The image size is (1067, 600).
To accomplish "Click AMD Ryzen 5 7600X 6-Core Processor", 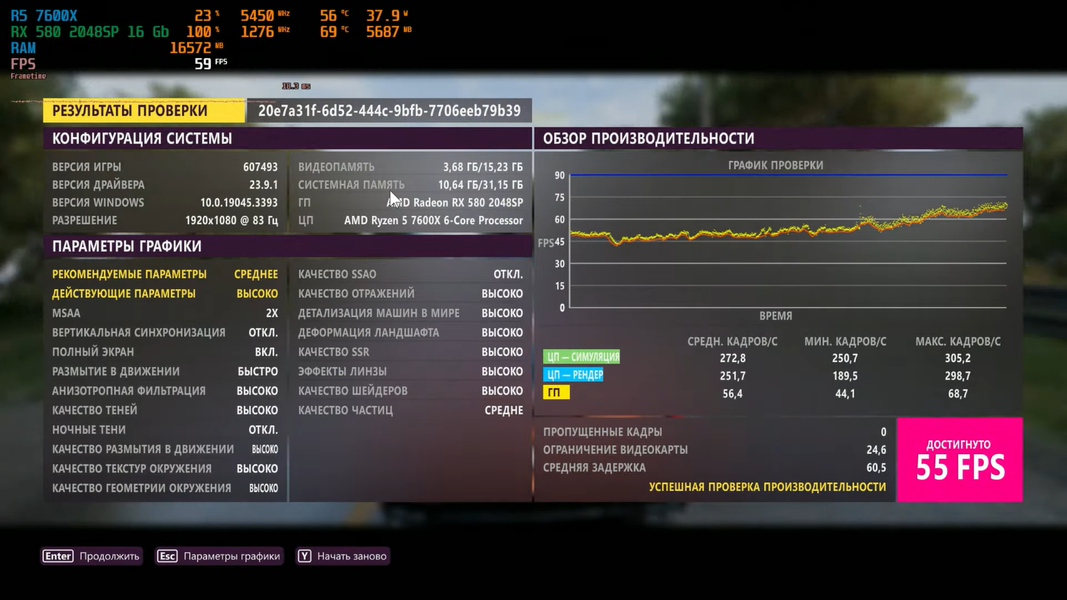I will [x=433, y=220].
